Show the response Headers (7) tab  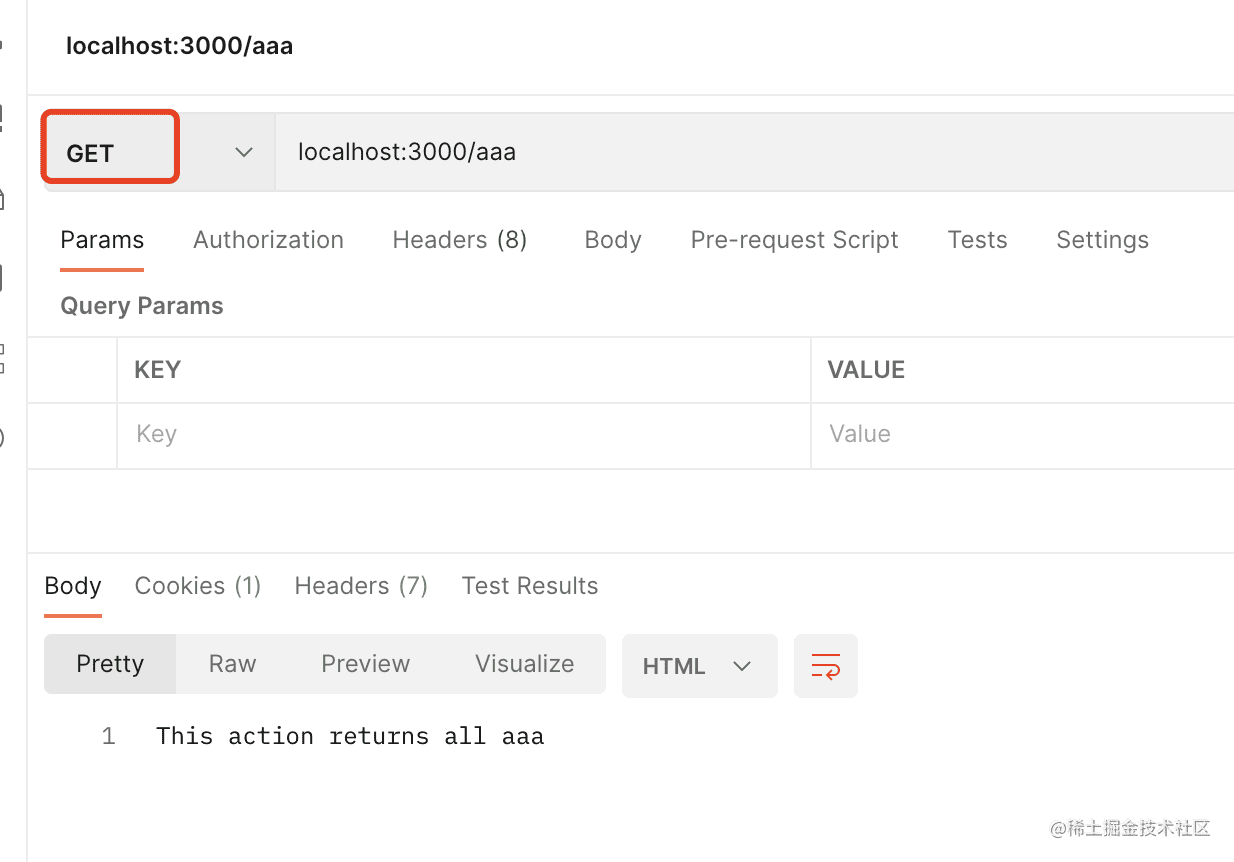pos(361,586)
